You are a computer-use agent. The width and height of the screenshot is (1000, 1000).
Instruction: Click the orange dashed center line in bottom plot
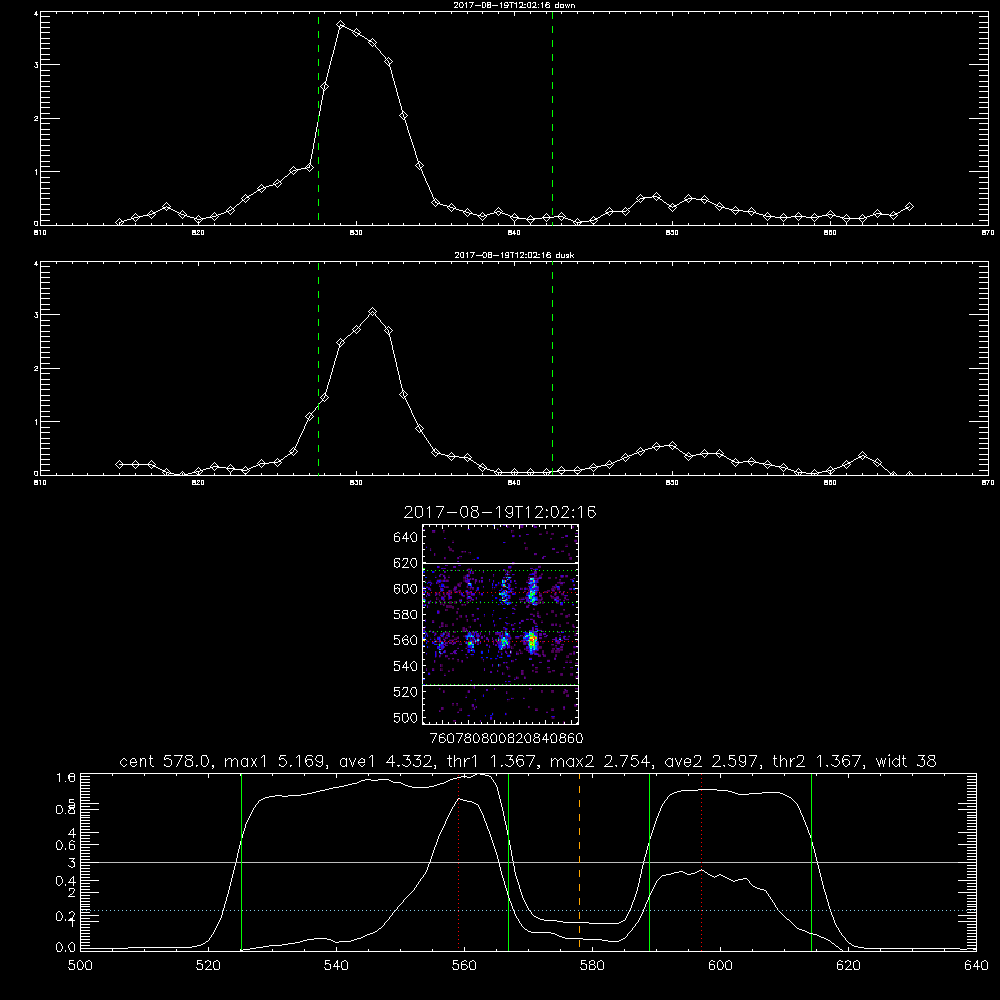[579, 861]
